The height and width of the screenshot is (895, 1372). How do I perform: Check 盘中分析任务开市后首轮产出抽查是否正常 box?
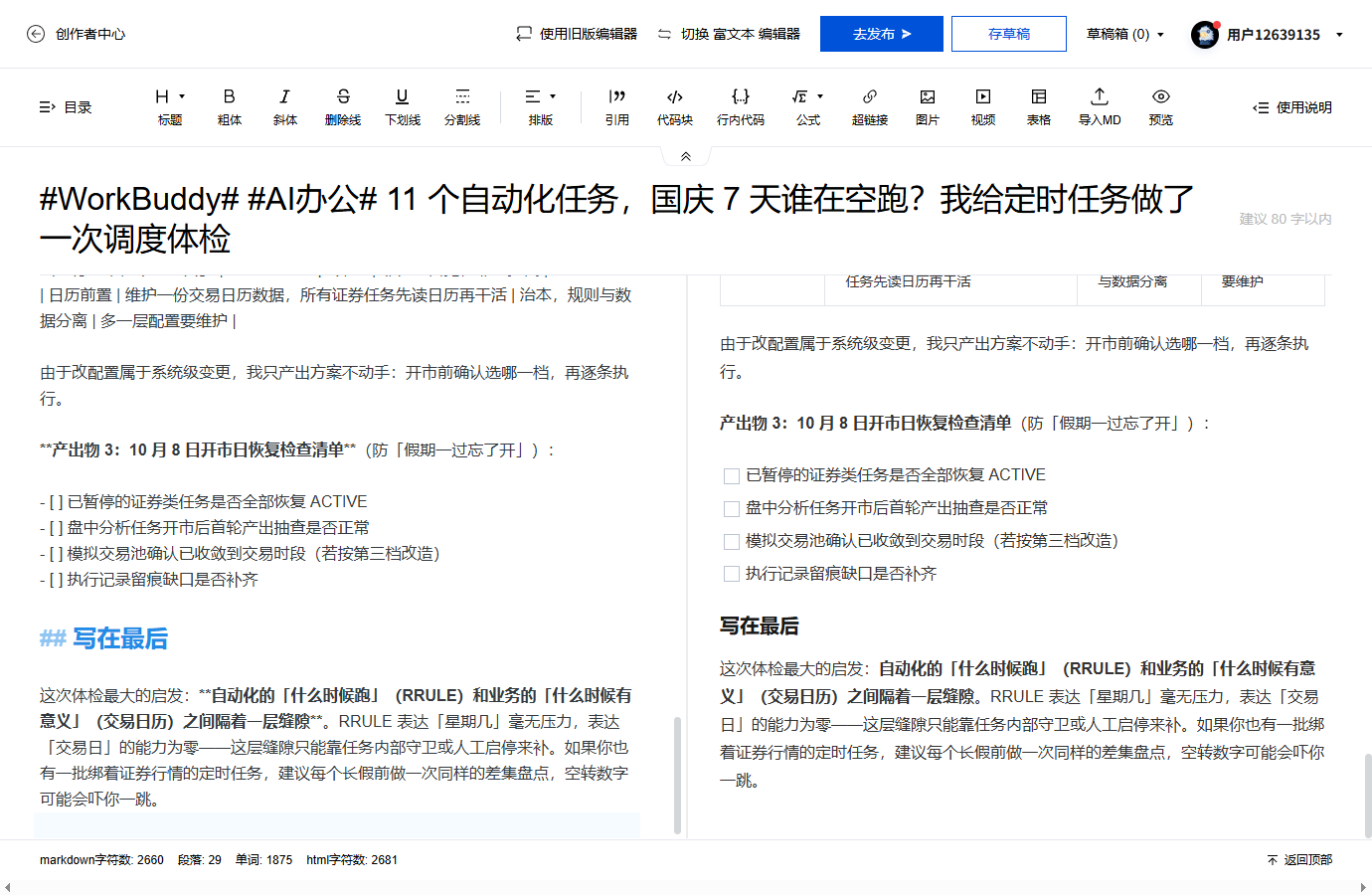(x=732, y=509)
